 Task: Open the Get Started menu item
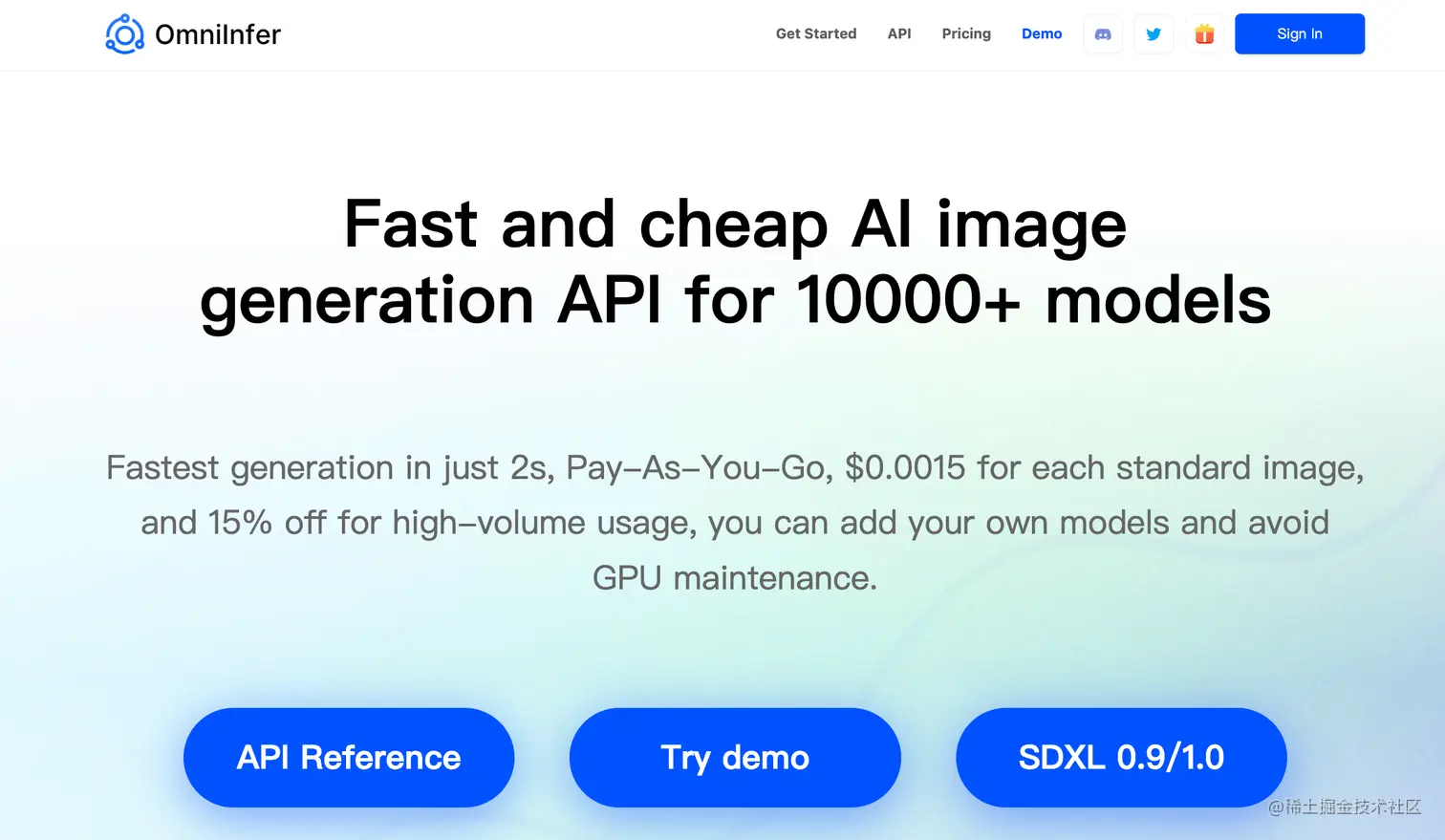[x=816, y=33]
